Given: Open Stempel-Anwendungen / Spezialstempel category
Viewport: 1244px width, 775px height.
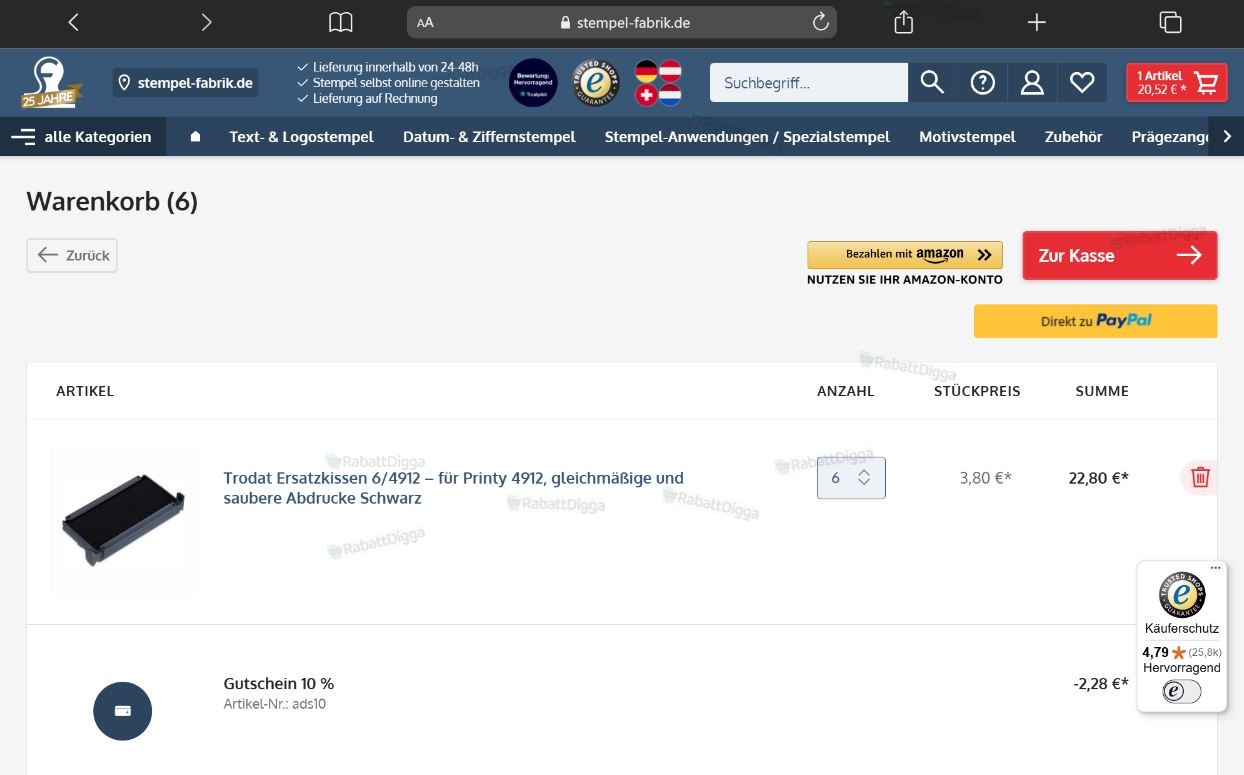Looking at the screenshot, I should pos(747,137).
